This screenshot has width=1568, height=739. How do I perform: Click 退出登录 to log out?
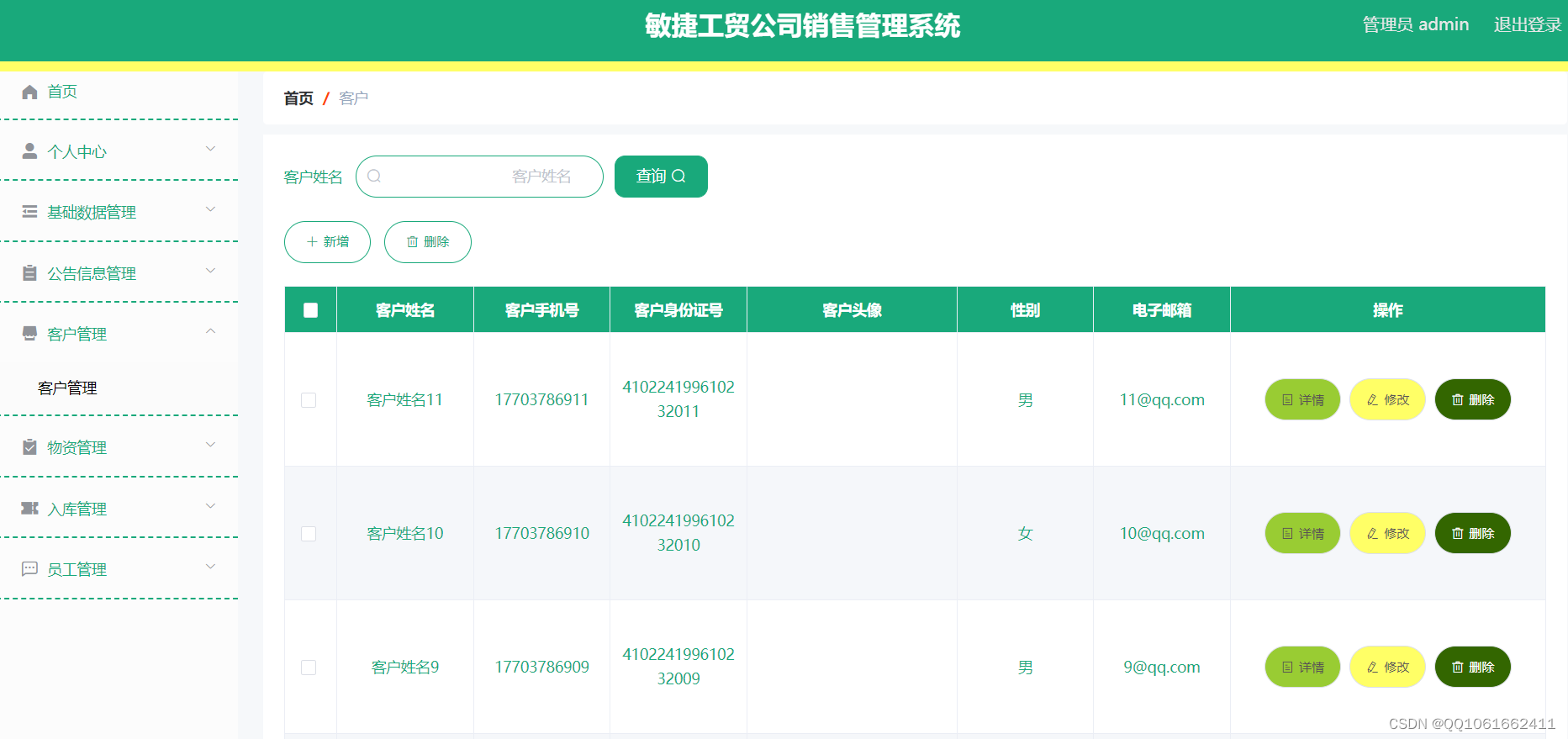pos(1527,25)
